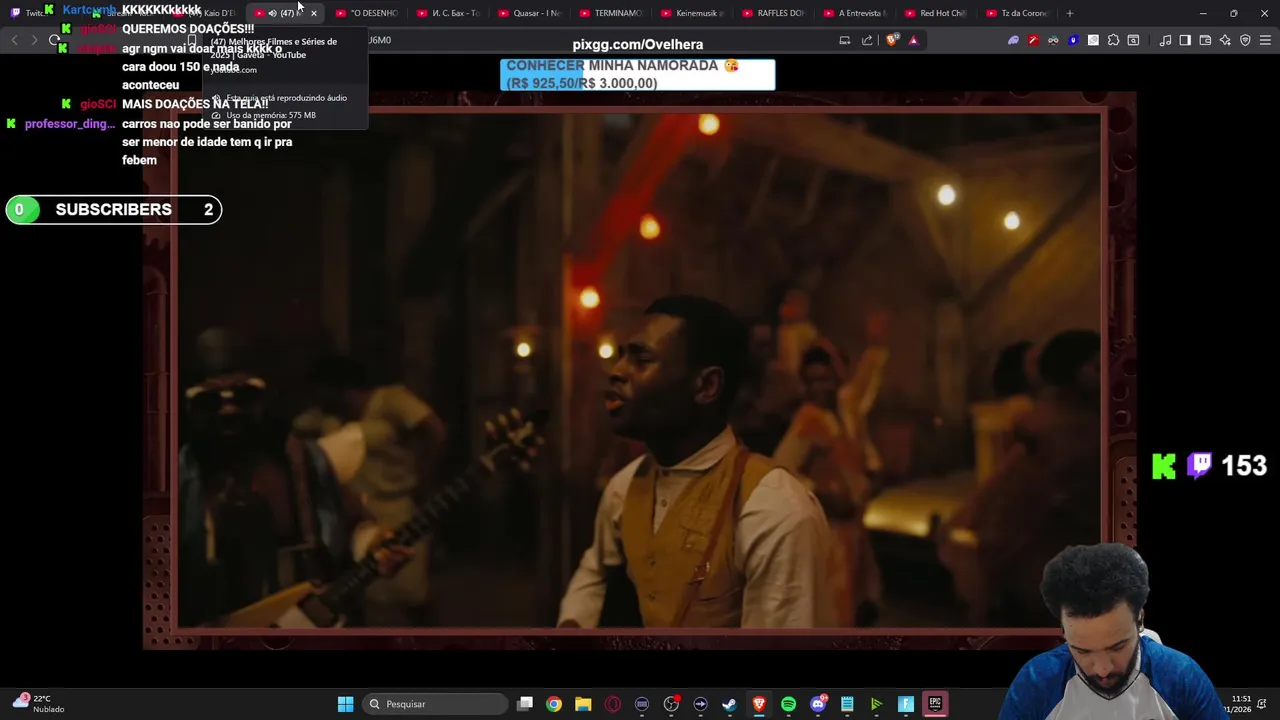The image size is (1280, 720).
Task: Click the "CONHECER MINHA NAMORADA" goal bar
Action: [x=638, y=74]
